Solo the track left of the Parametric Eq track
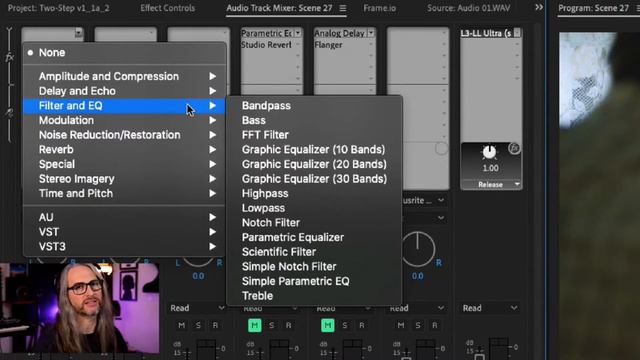 pos(198,325)
